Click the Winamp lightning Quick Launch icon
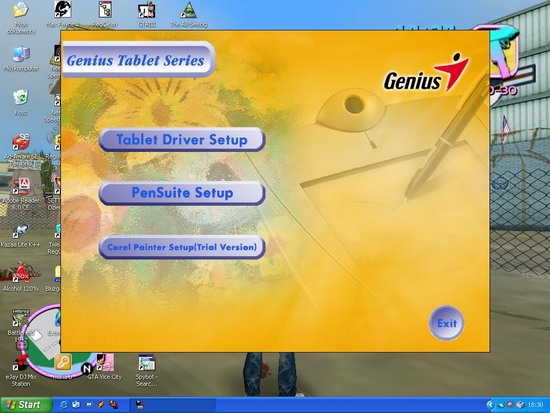The image size is (550, 413). [101, 405]
